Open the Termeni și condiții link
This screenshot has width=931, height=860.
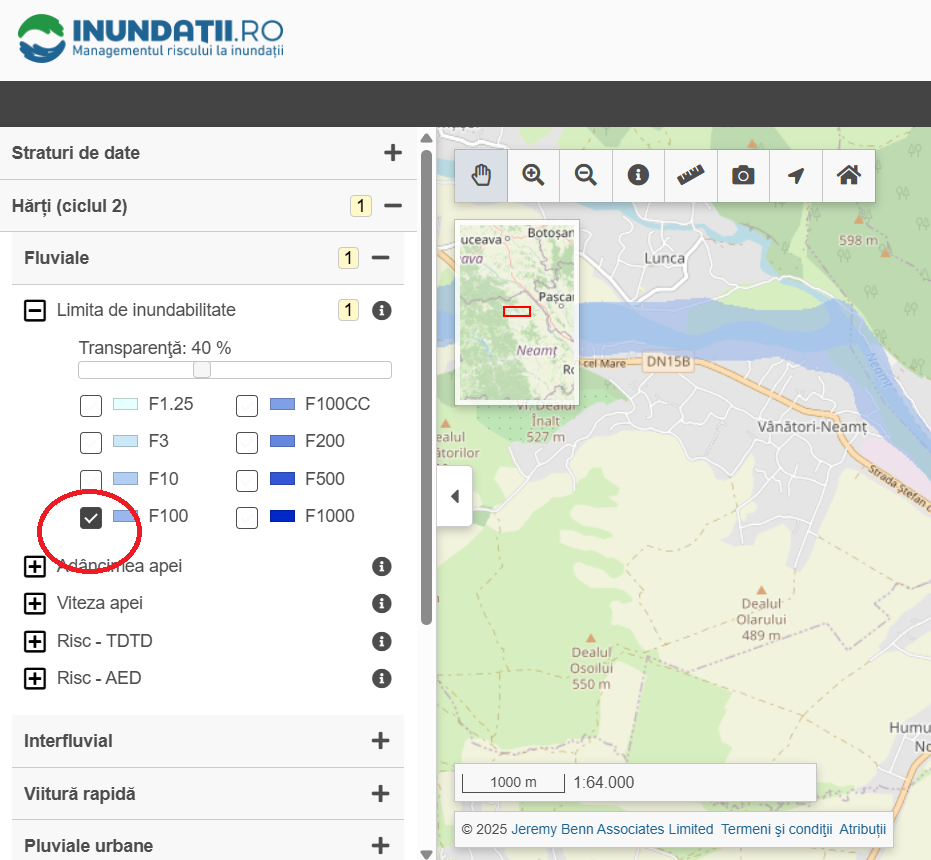[776, 829]
